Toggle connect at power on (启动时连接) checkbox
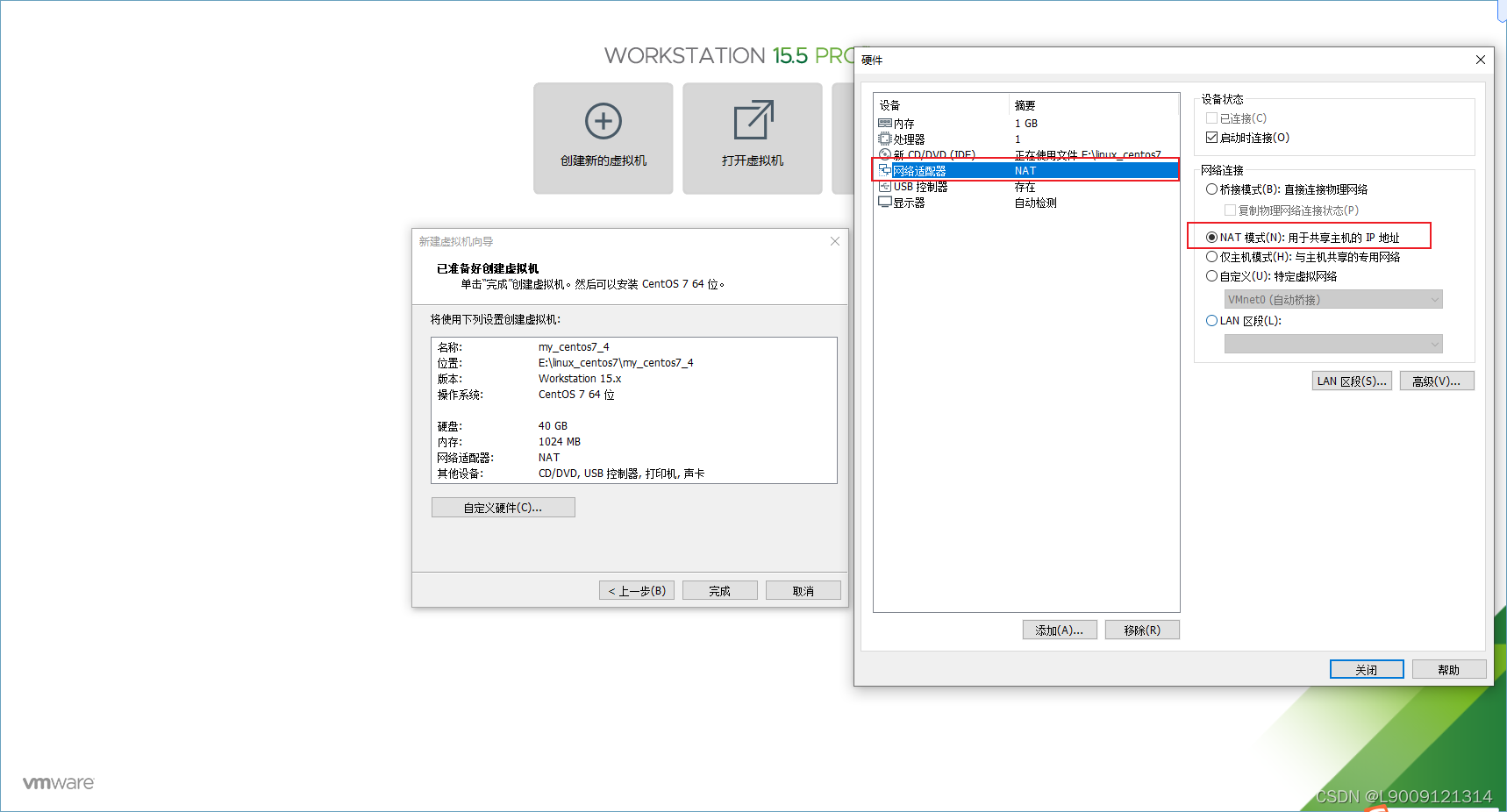The height and width of the screenshot is (812, 1507). coord(1211,138)
